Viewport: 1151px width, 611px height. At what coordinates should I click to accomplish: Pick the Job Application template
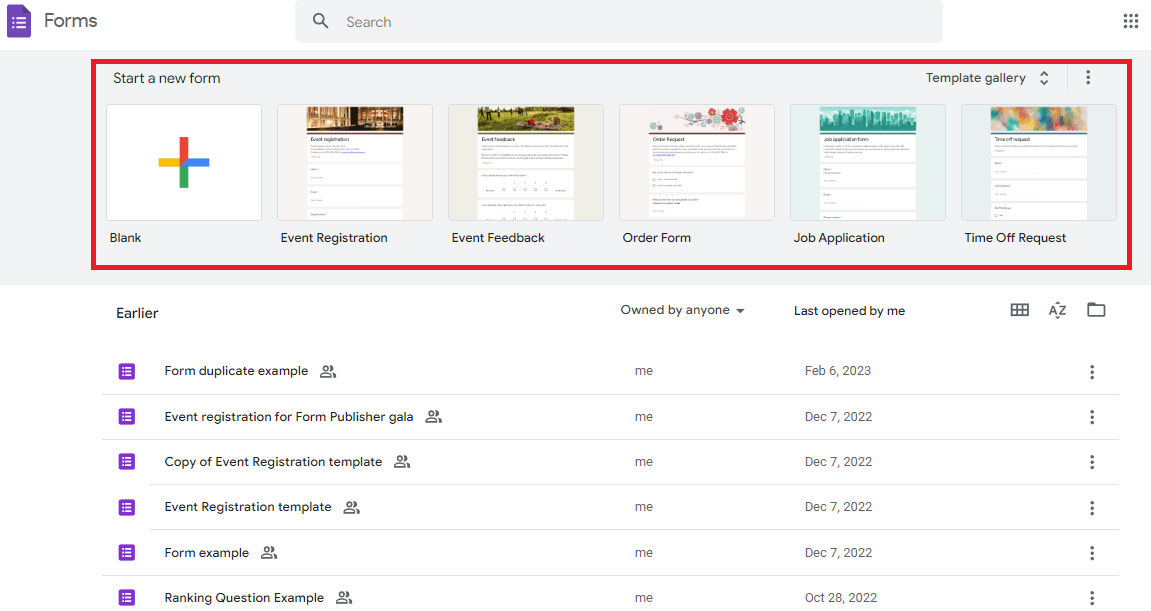click(868, 162)
